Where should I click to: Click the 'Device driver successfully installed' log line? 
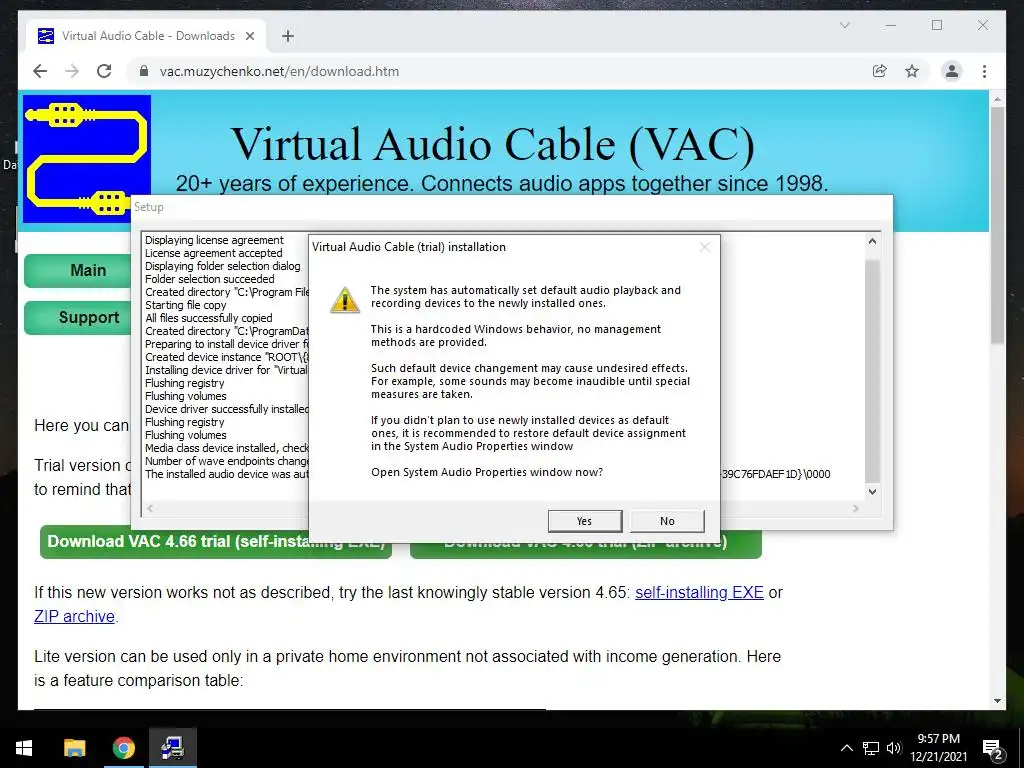pos(226,409)
